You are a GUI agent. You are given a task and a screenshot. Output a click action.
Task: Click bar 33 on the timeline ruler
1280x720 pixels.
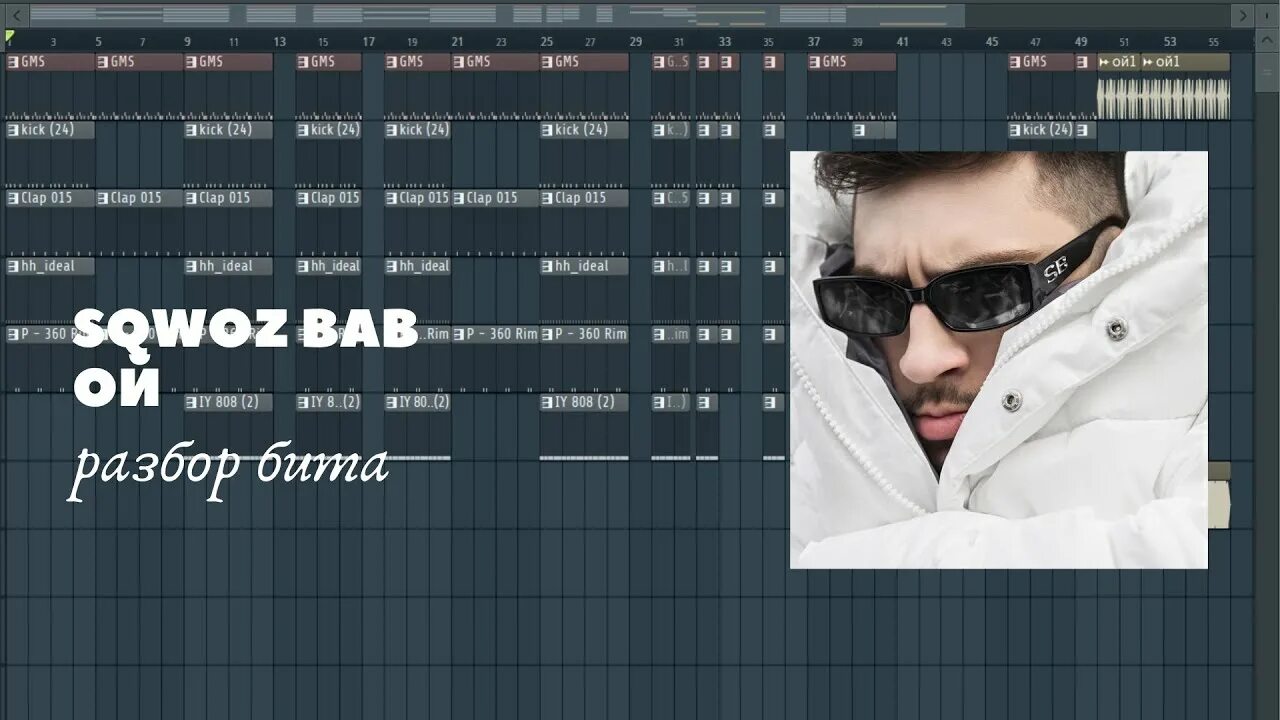click(x=725, y=41)
